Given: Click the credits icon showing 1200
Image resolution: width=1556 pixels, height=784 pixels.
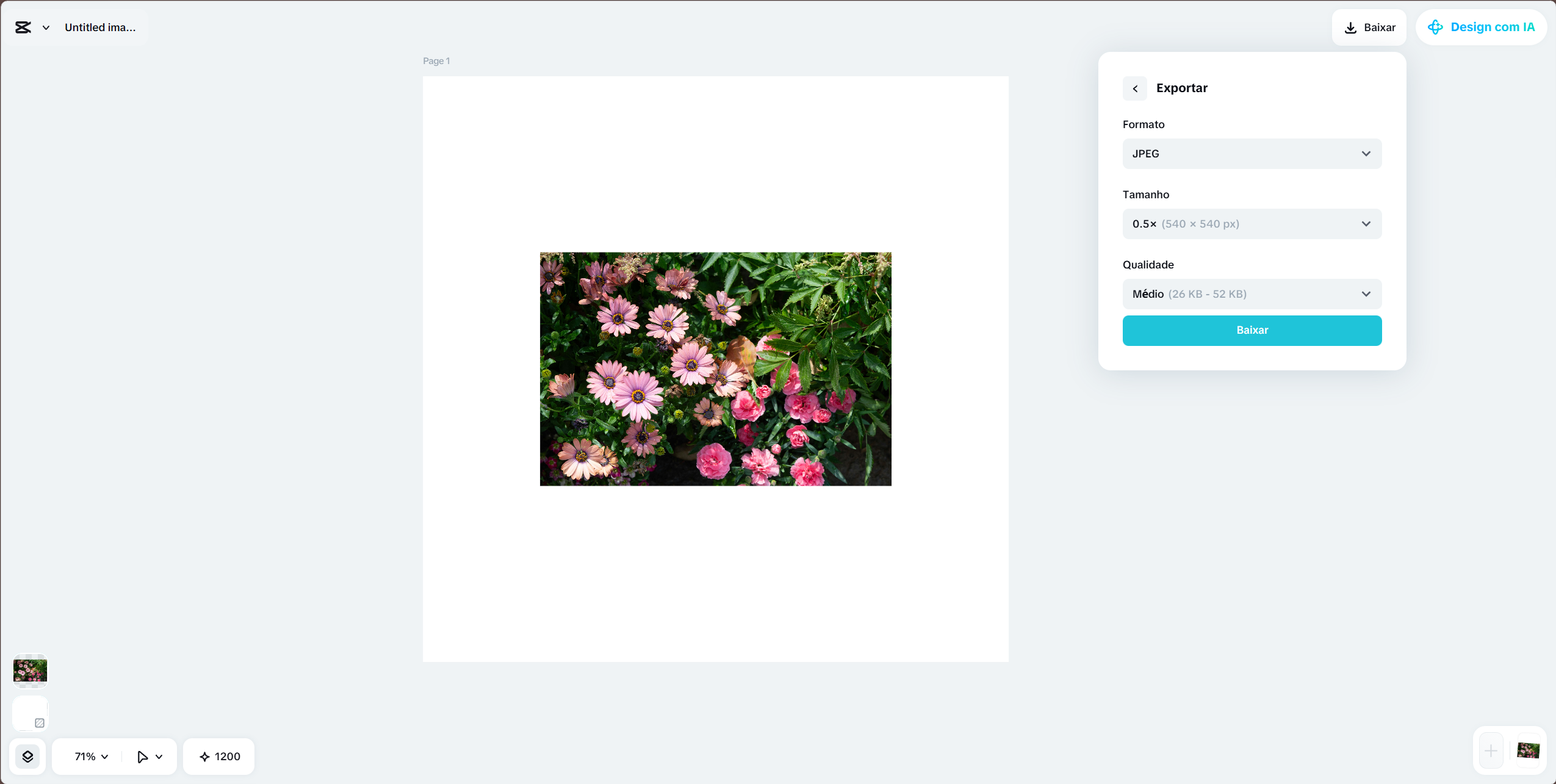Looking at the screenshot, I should (218, 756).
